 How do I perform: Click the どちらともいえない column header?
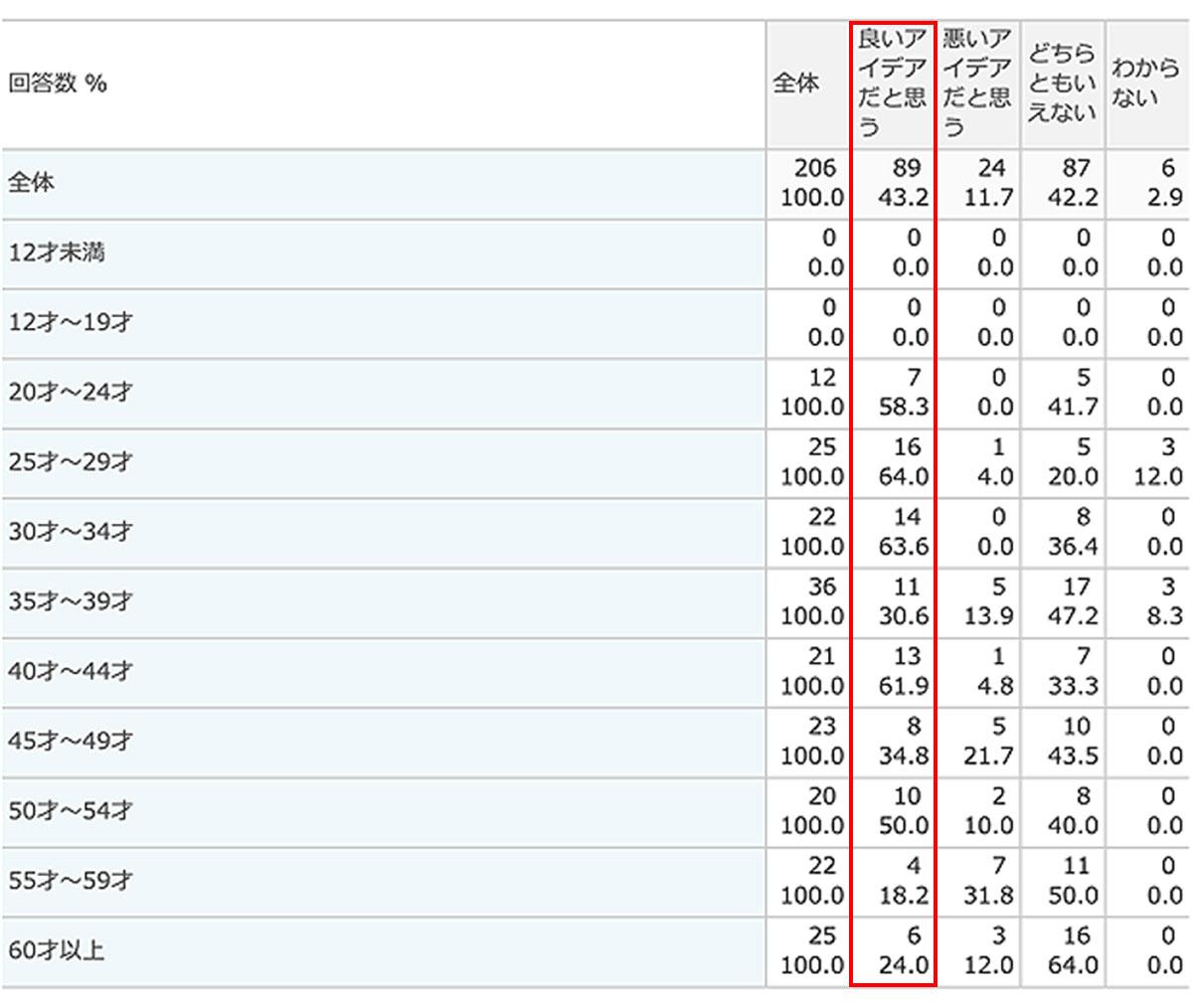pyautogui.click(x=1062, y=84)
